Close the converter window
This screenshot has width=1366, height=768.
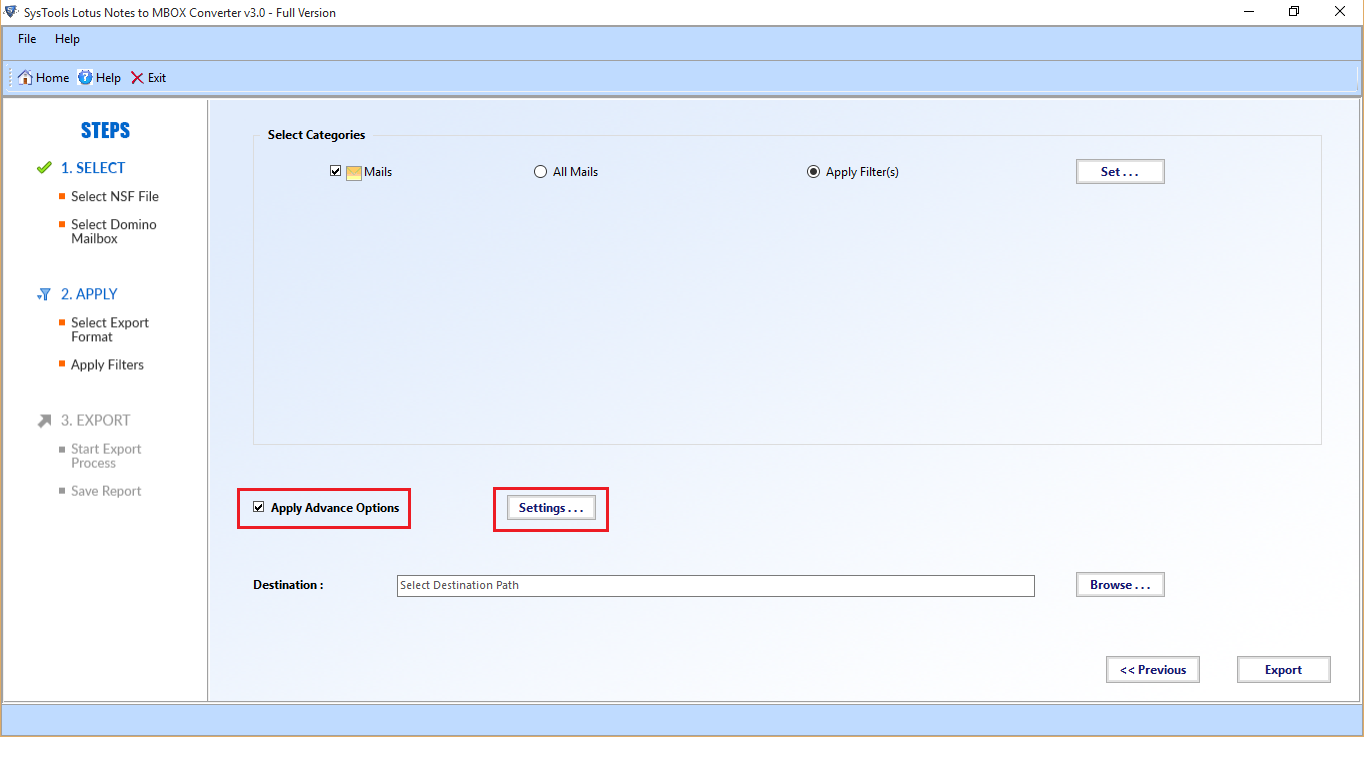pos(1340,12)
